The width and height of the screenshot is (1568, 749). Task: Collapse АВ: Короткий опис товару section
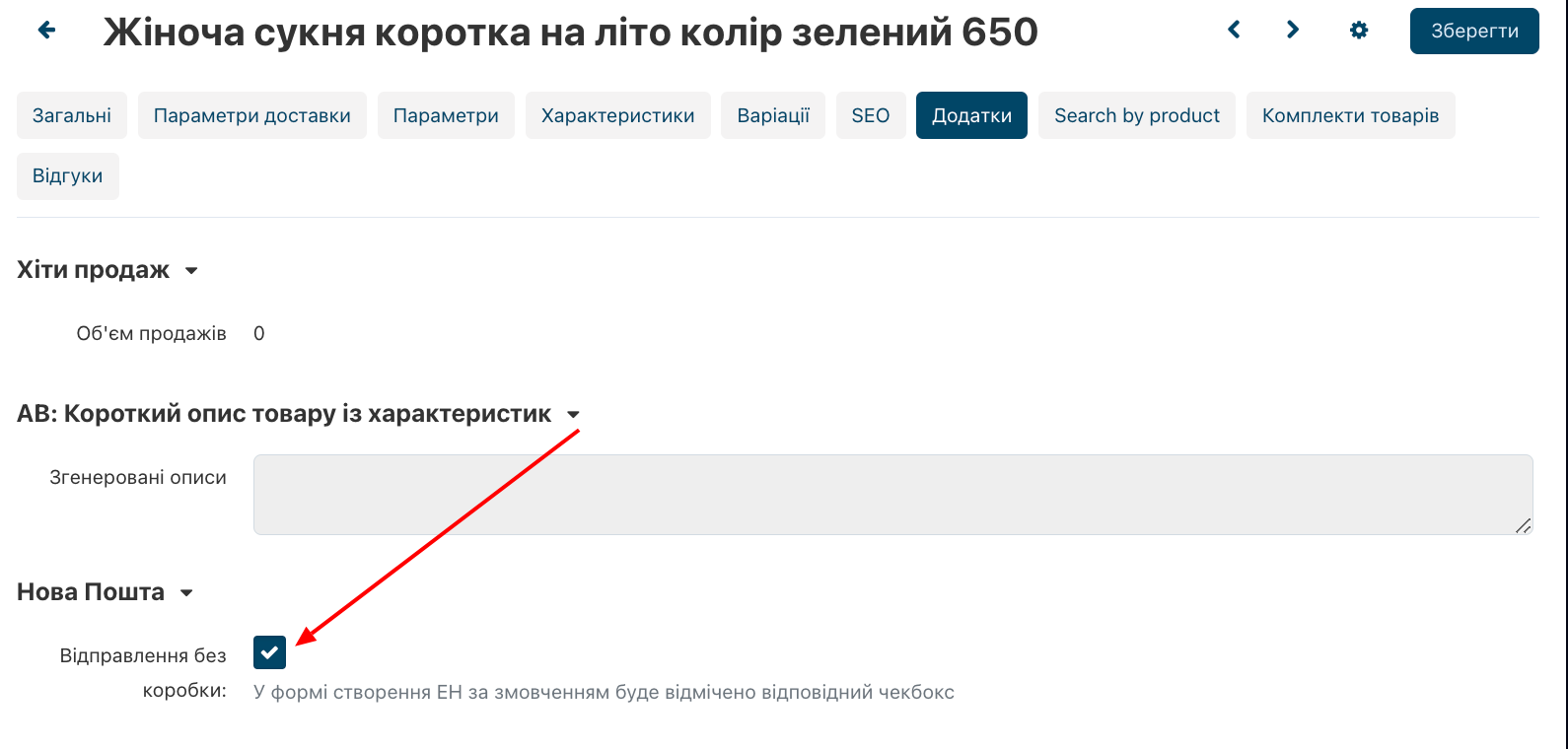[573, 415]
